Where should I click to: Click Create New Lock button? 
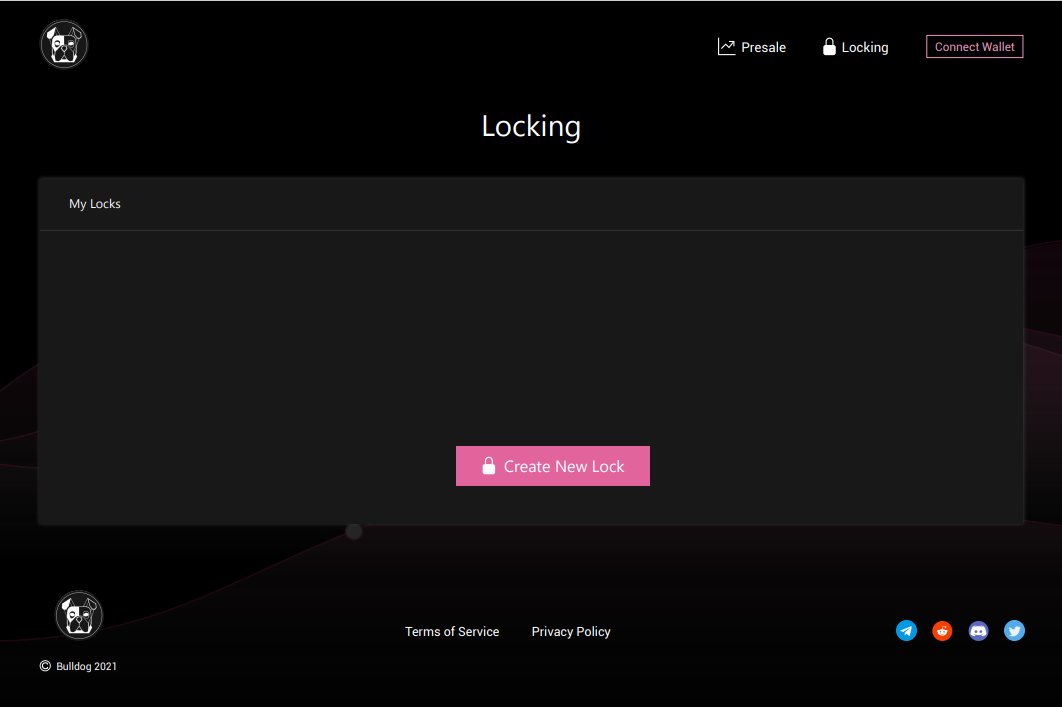[553, 466]
